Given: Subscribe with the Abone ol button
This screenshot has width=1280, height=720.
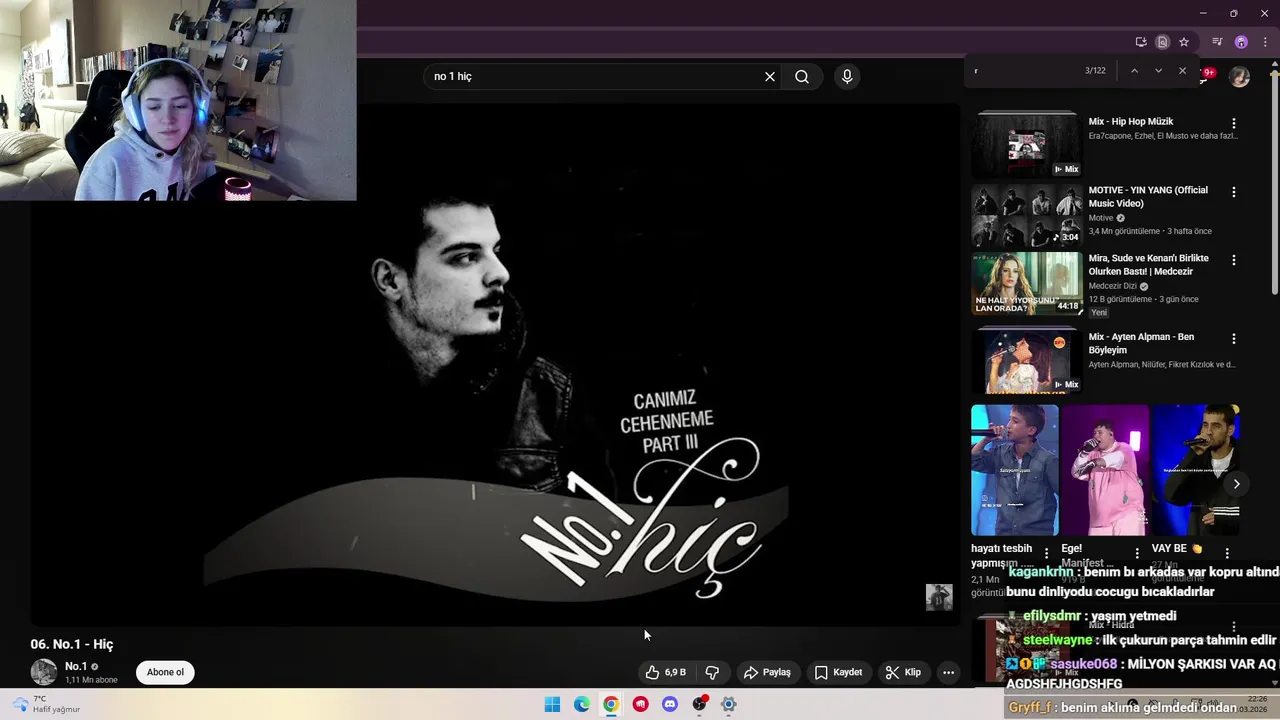Looking at the screenshot, I should pos(165,672).
